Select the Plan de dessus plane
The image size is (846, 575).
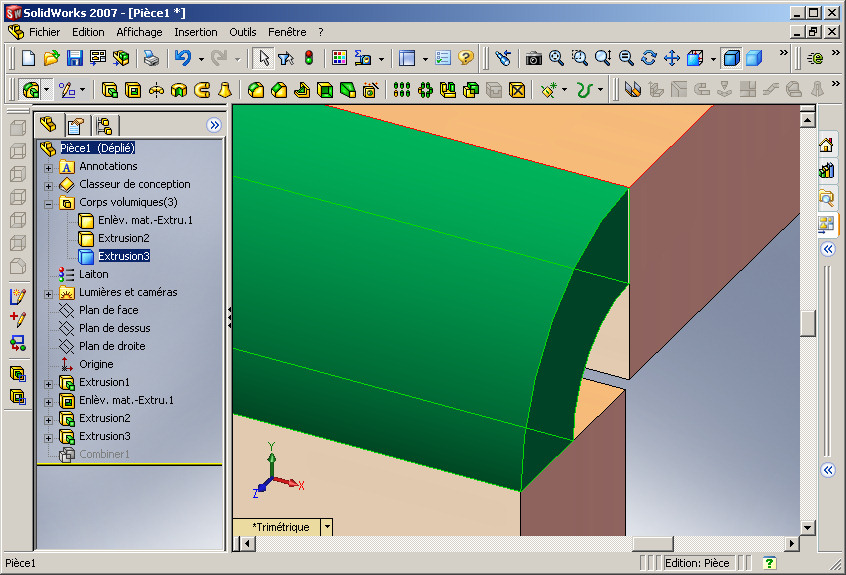[x=114, y=328]
